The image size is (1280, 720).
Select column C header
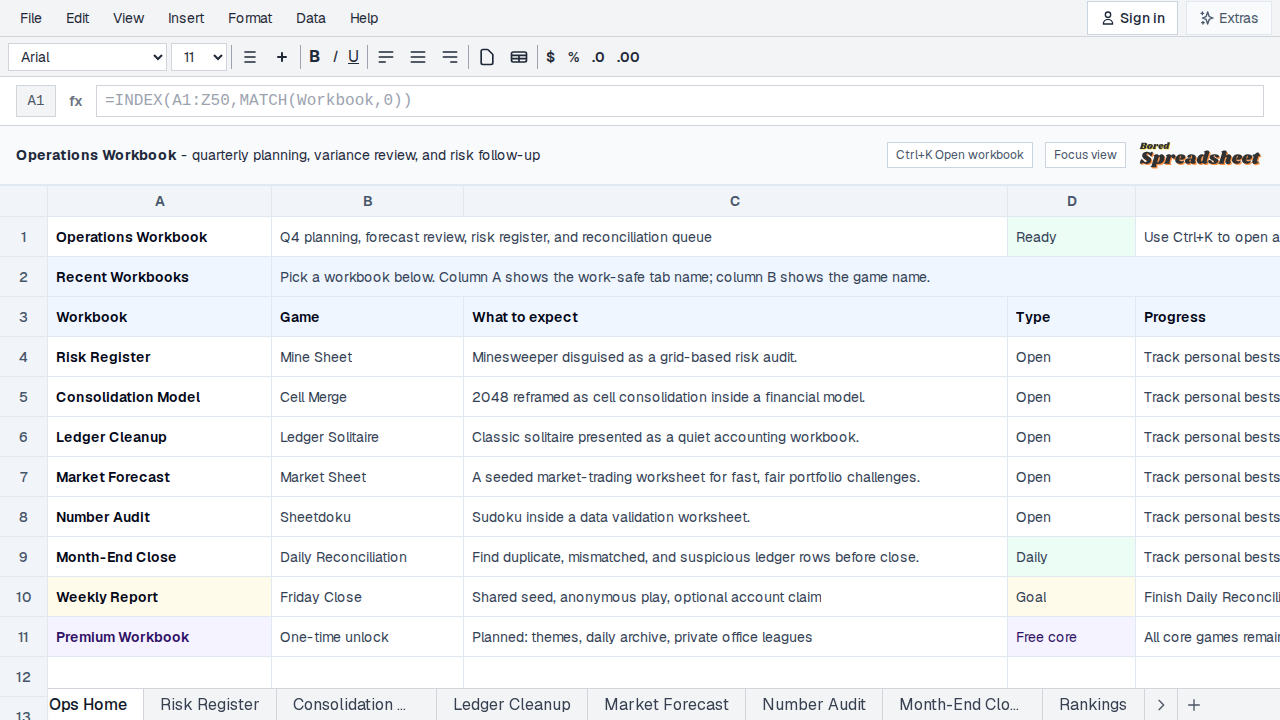[735, 201]
